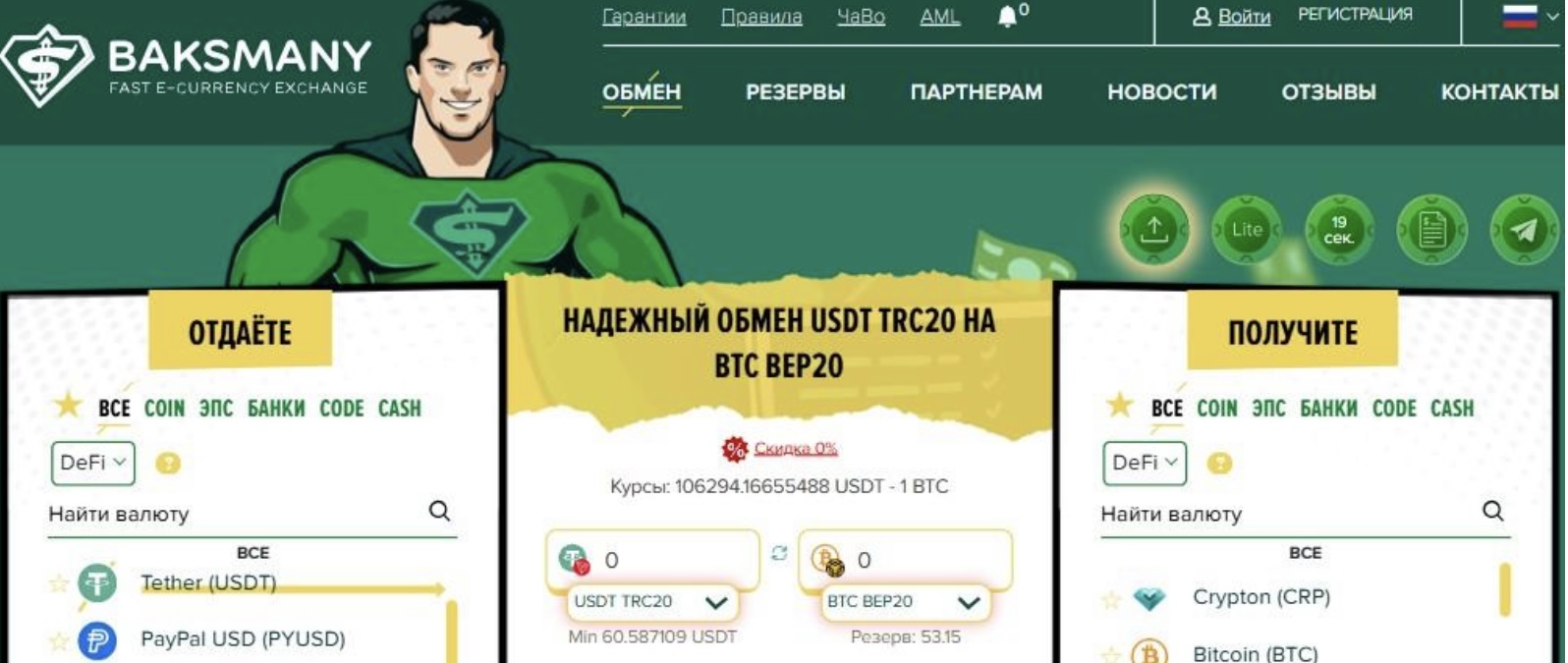
Task: Toggle favorite star next to Tether (USDT)
Action: [x=59, y=583]
